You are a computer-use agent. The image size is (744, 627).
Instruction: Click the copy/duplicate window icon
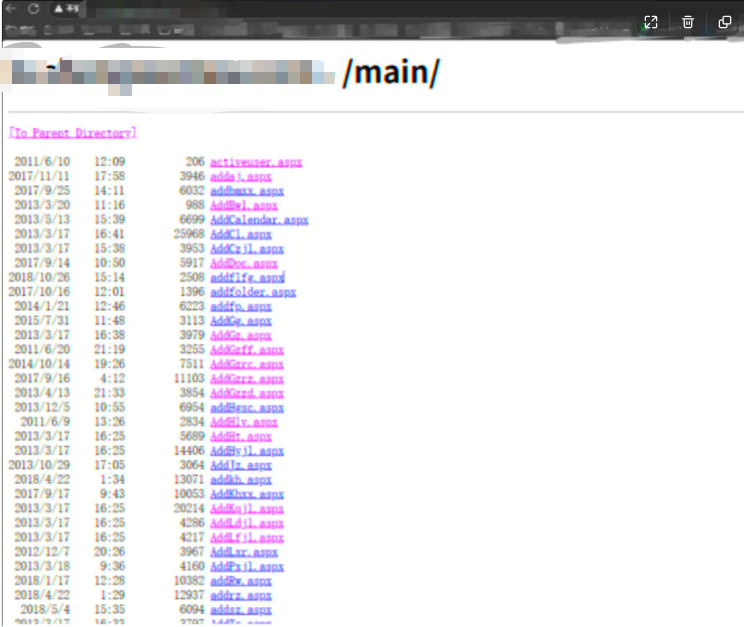click(x=725, y=22)
